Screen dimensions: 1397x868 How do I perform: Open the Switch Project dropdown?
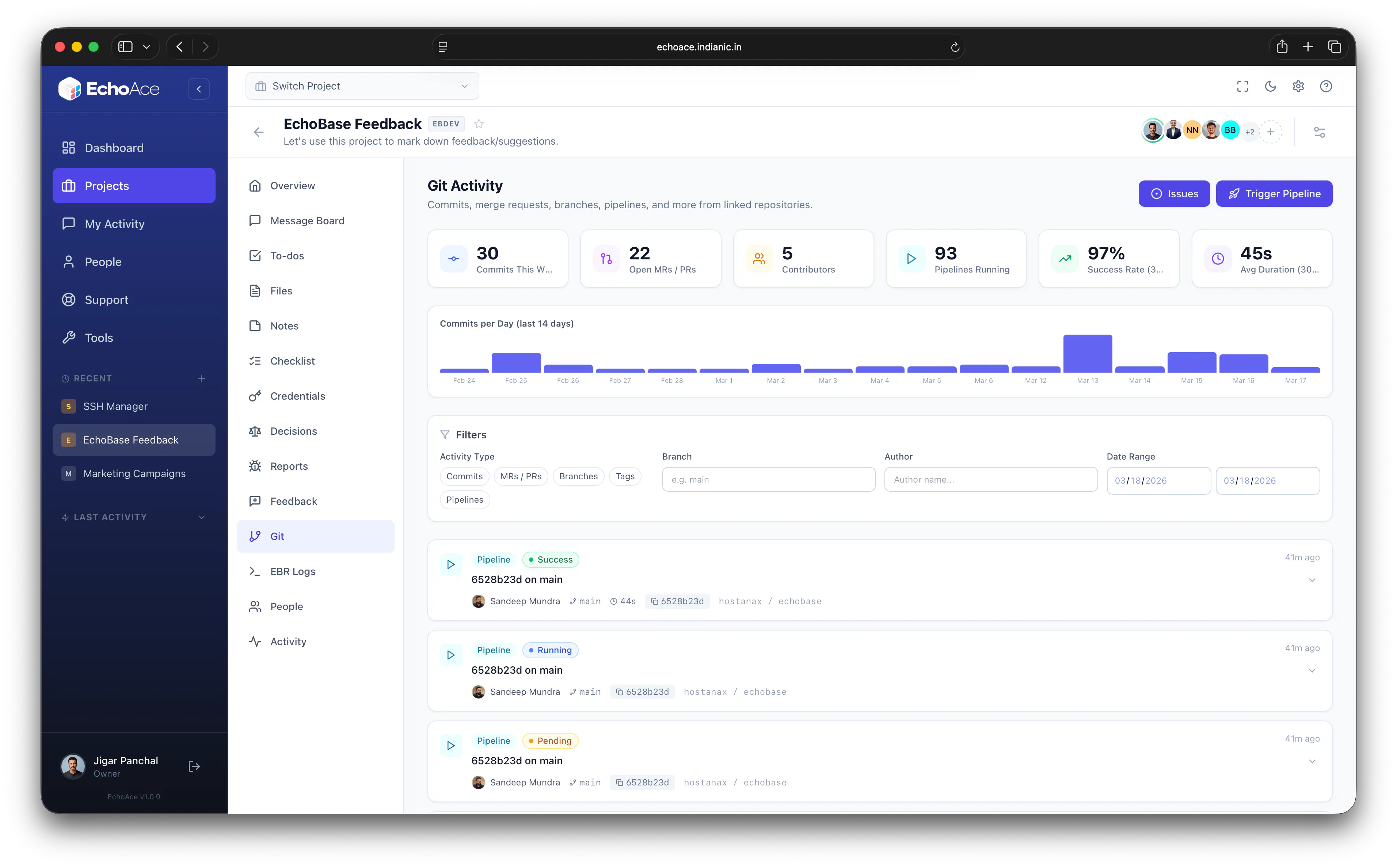[x=362, y=86]
